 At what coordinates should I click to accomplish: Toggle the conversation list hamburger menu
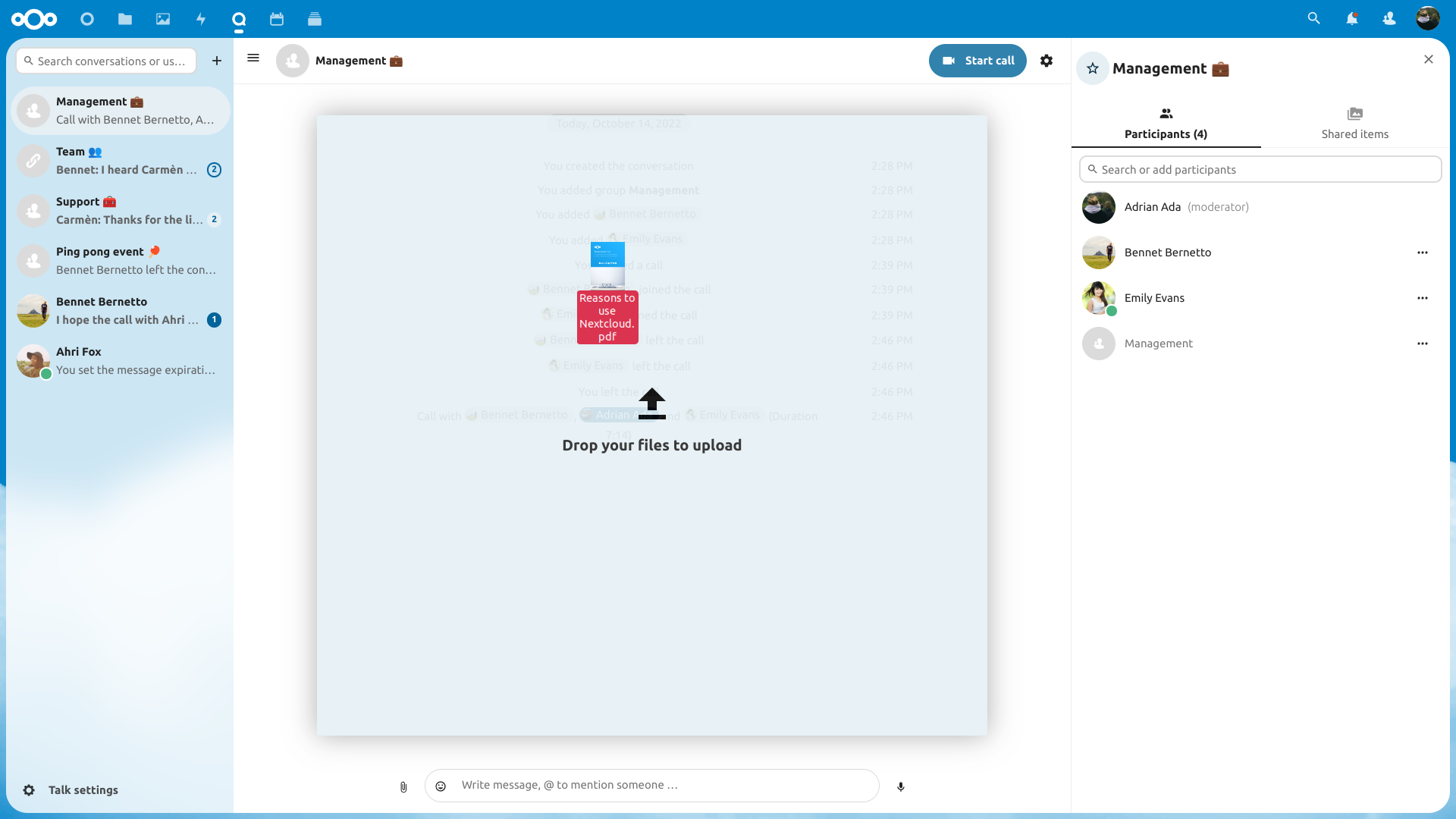click(x=253, y=58)
